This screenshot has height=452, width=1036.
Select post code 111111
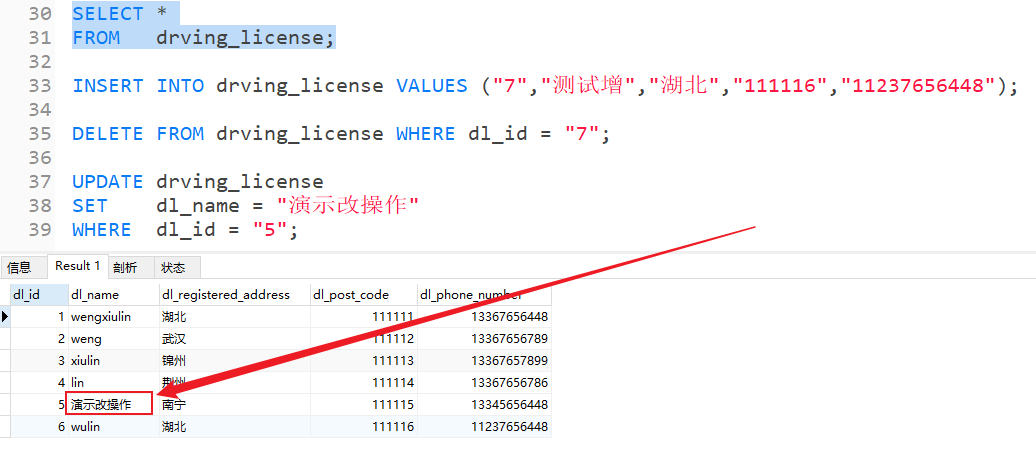[364, 317]
